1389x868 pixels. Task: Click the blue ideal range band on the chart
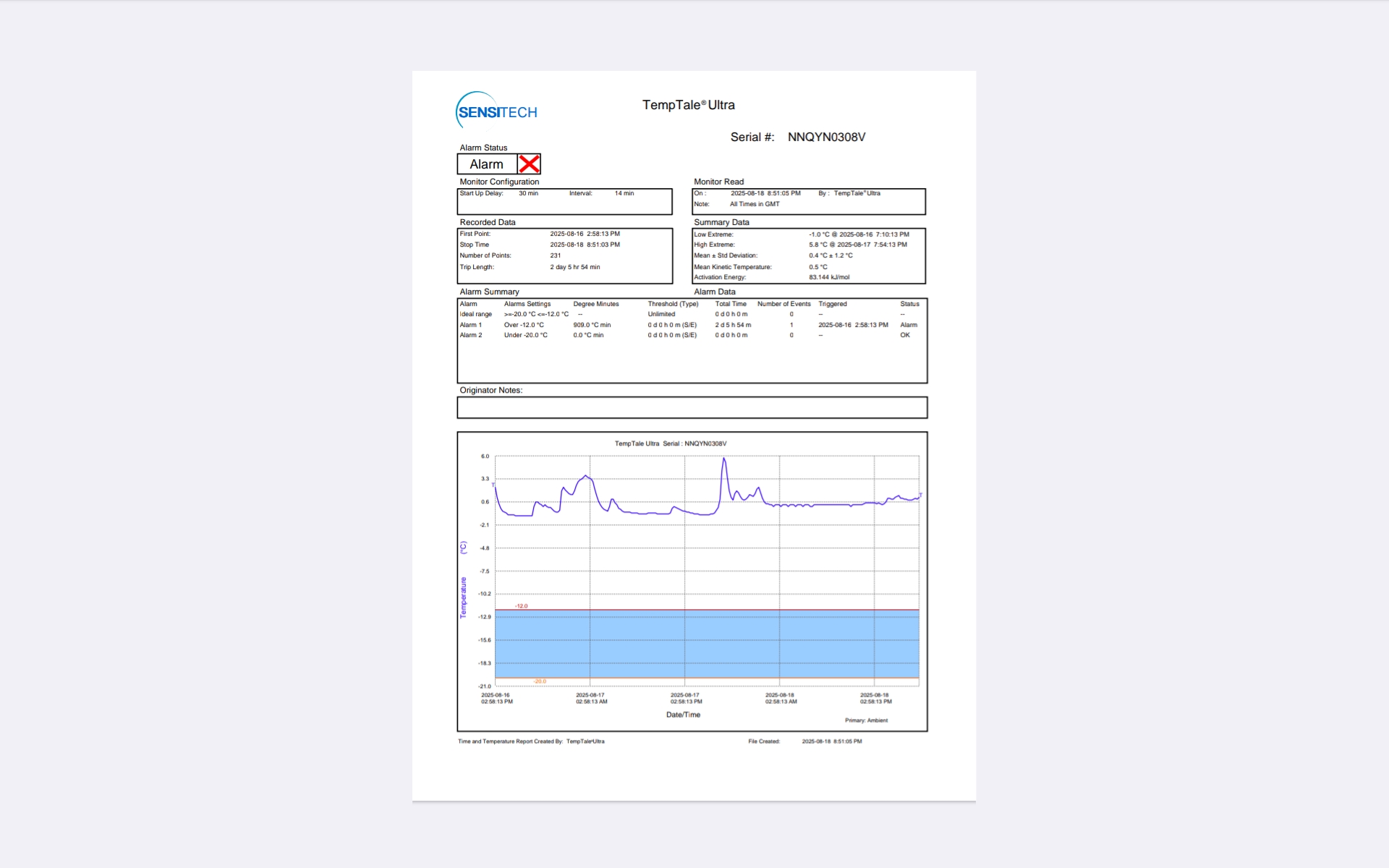click(x=706, y=644)
